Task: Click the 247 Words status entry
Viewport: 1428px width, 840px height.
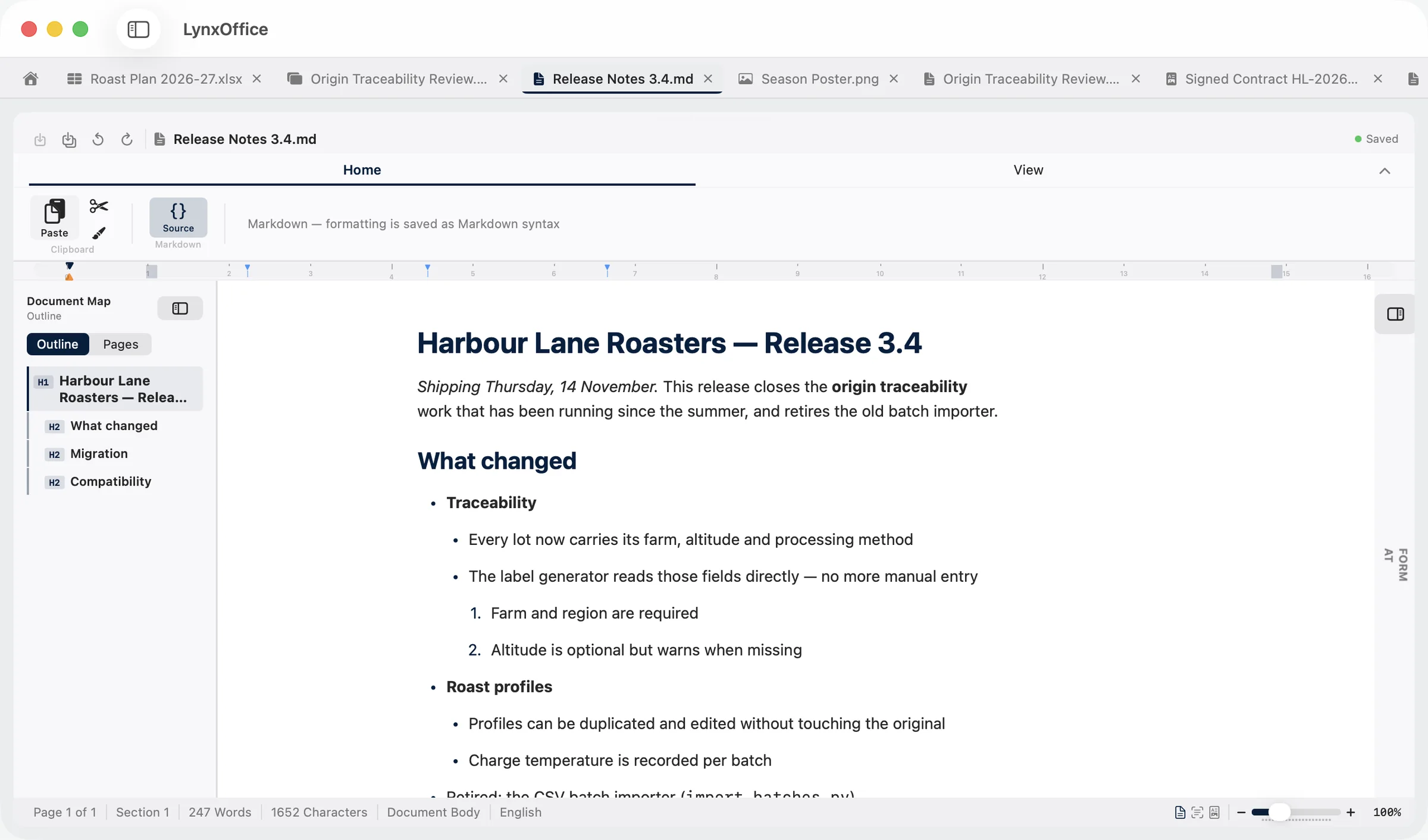Action: coord(220,812)
